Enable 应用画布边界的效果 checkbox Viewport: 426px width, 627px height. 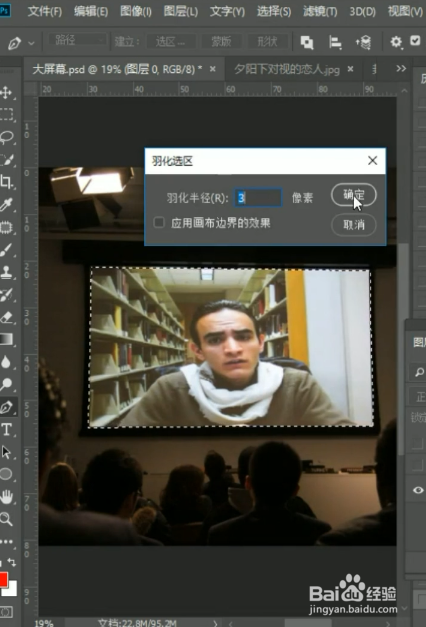(159, 222)
